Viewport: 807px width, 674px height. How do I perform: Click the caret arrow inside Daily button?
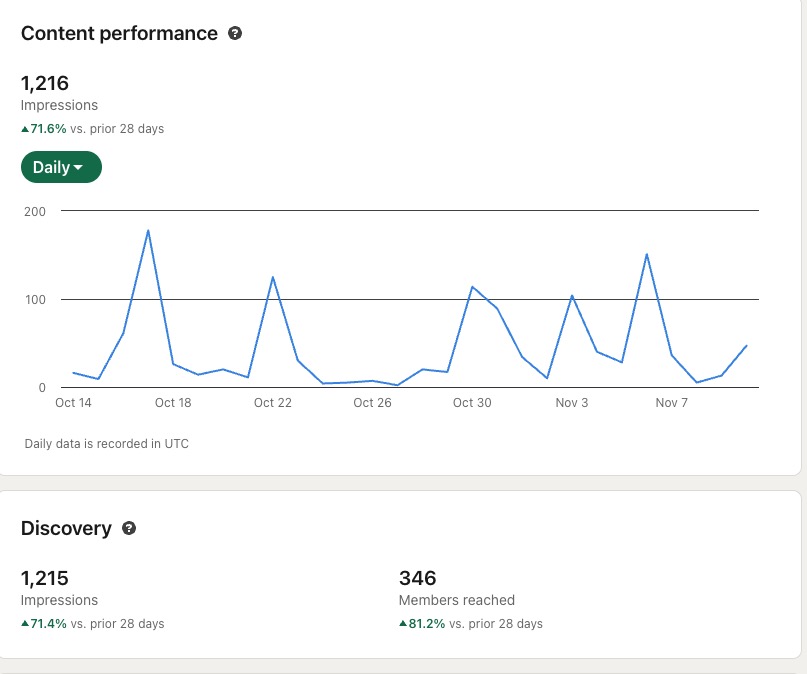(78, 168)
